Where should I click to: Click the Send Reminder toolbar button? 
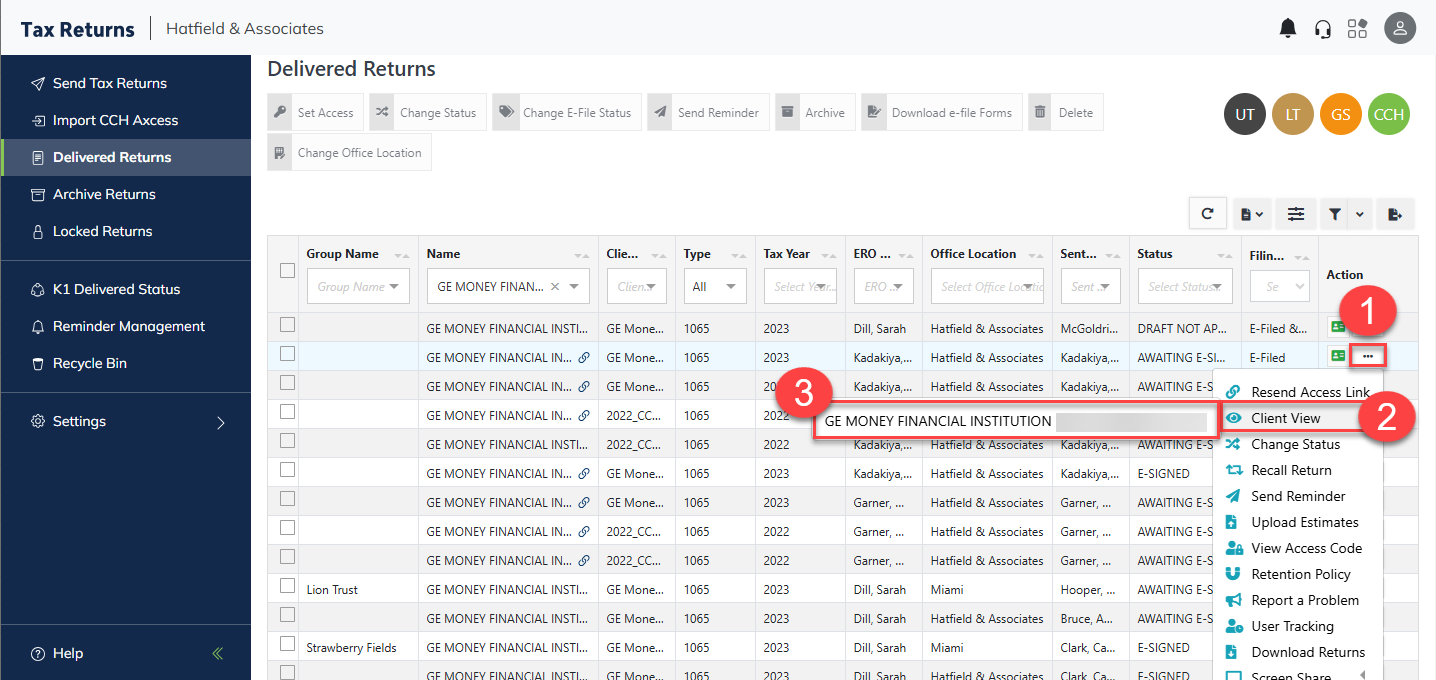[x=708, y=113]
